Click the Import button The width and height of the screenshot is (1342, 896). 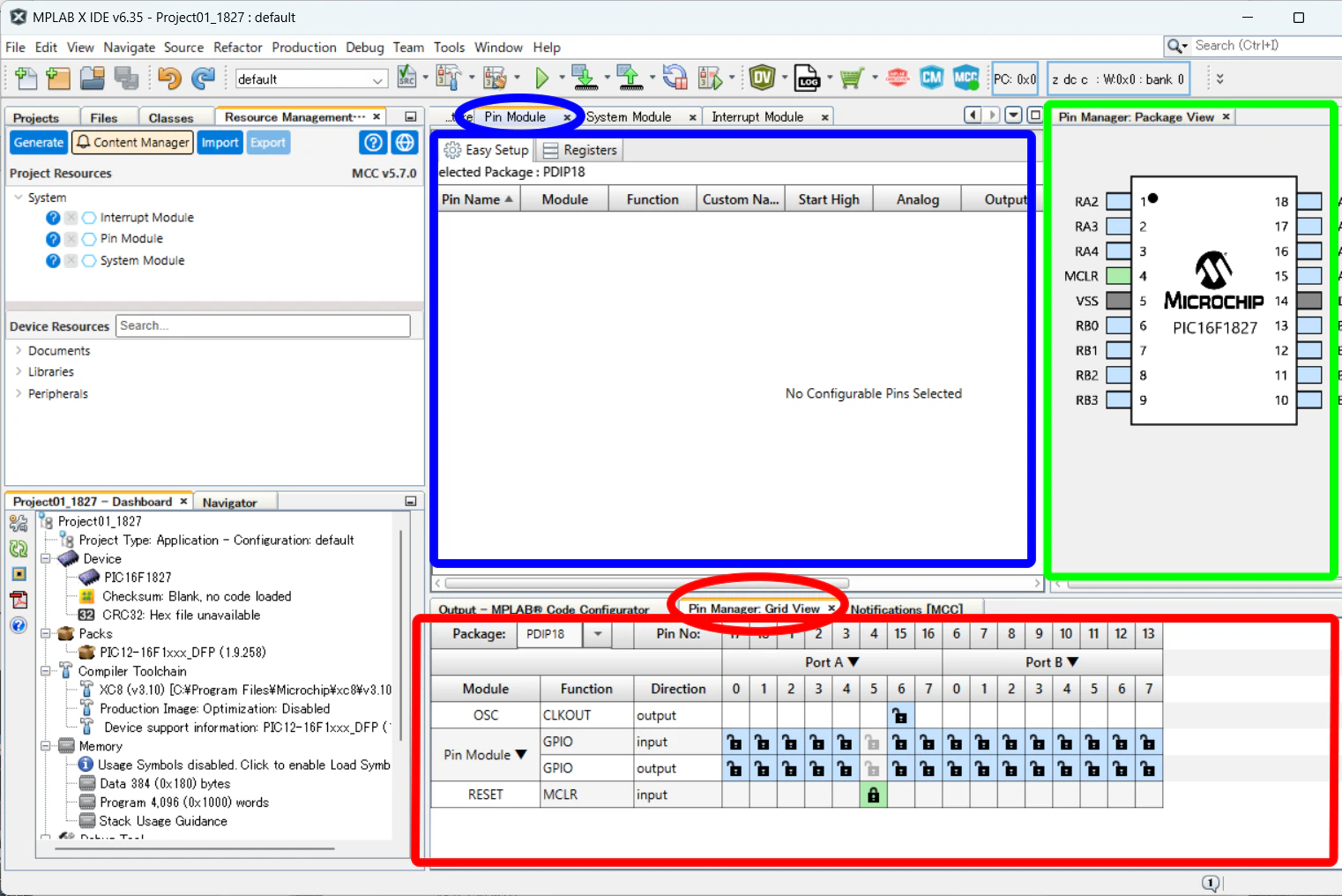[220, 142]
